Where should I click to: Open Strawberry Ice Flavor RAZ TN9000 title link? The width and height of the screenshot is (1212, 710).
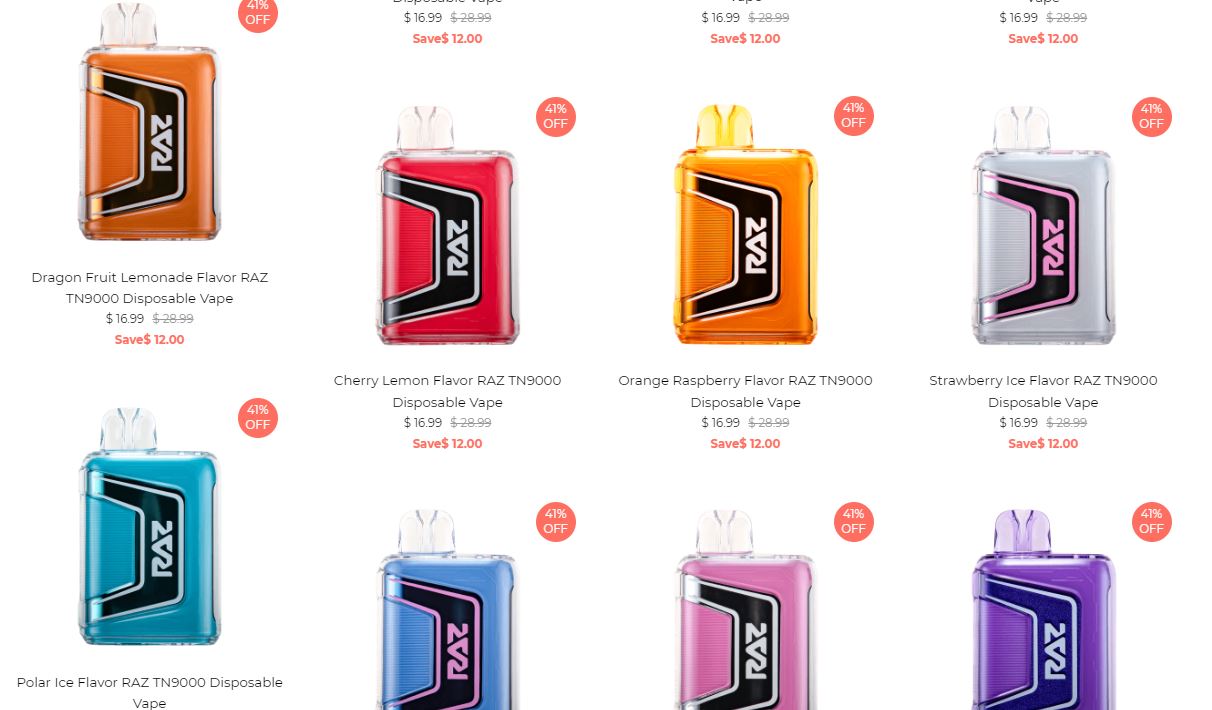click(x=1043, y=391)
